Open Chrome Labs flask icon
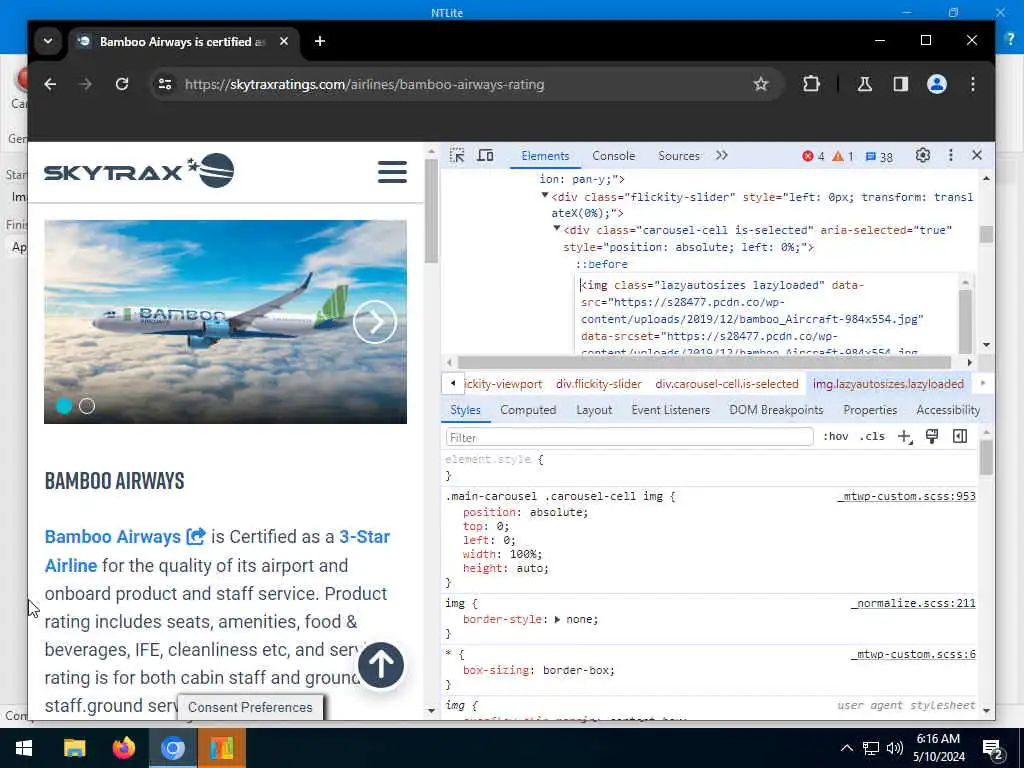Screen dimensions: 1024x768 (x=865, y=84)
